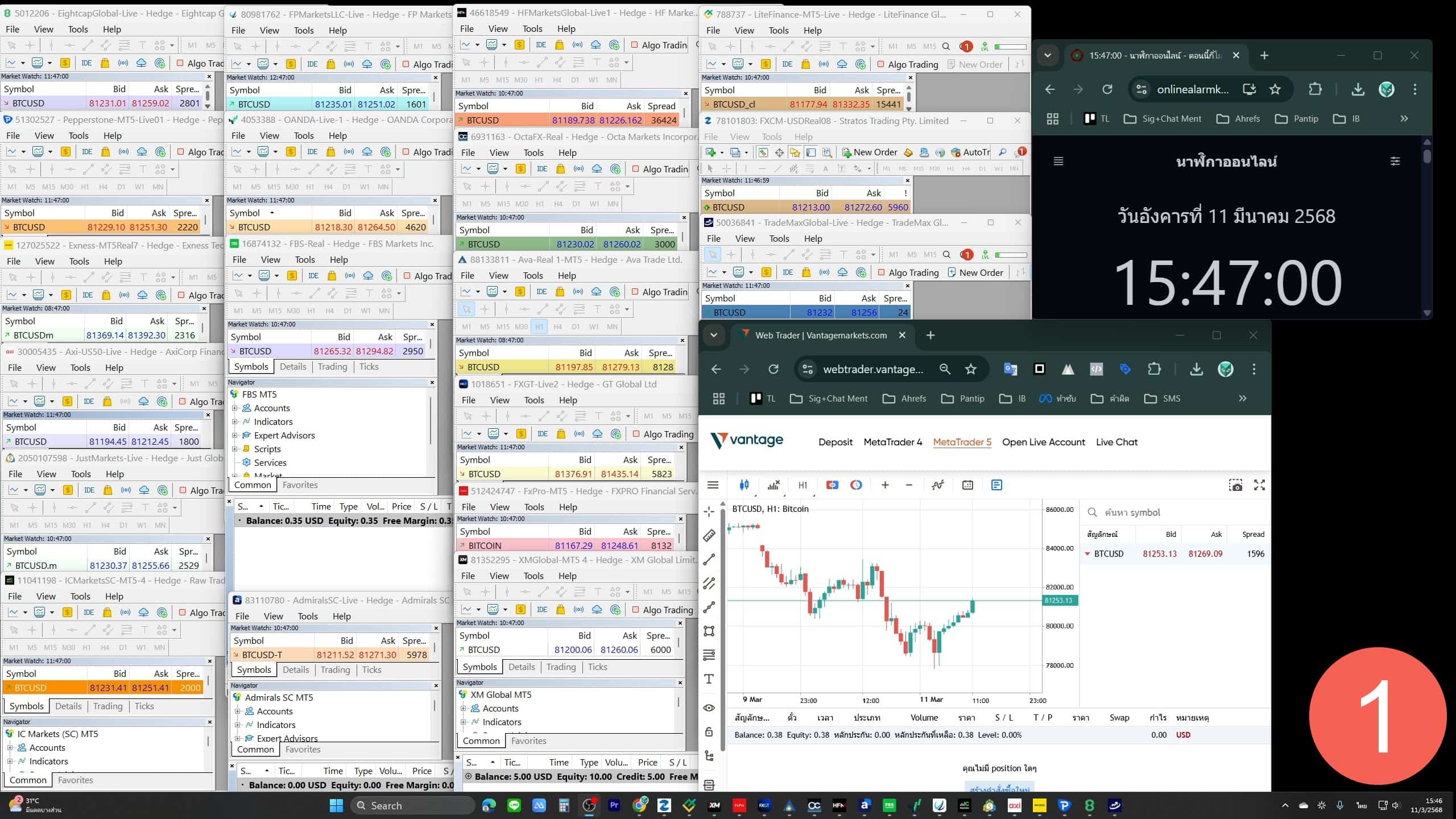Zoom in chart with plus icon in webtrader

coord(885,485)
